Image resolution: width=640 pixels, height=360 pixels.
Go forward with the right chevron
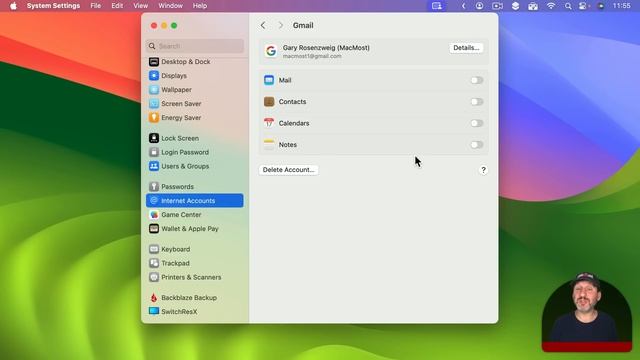coord(280,25)
